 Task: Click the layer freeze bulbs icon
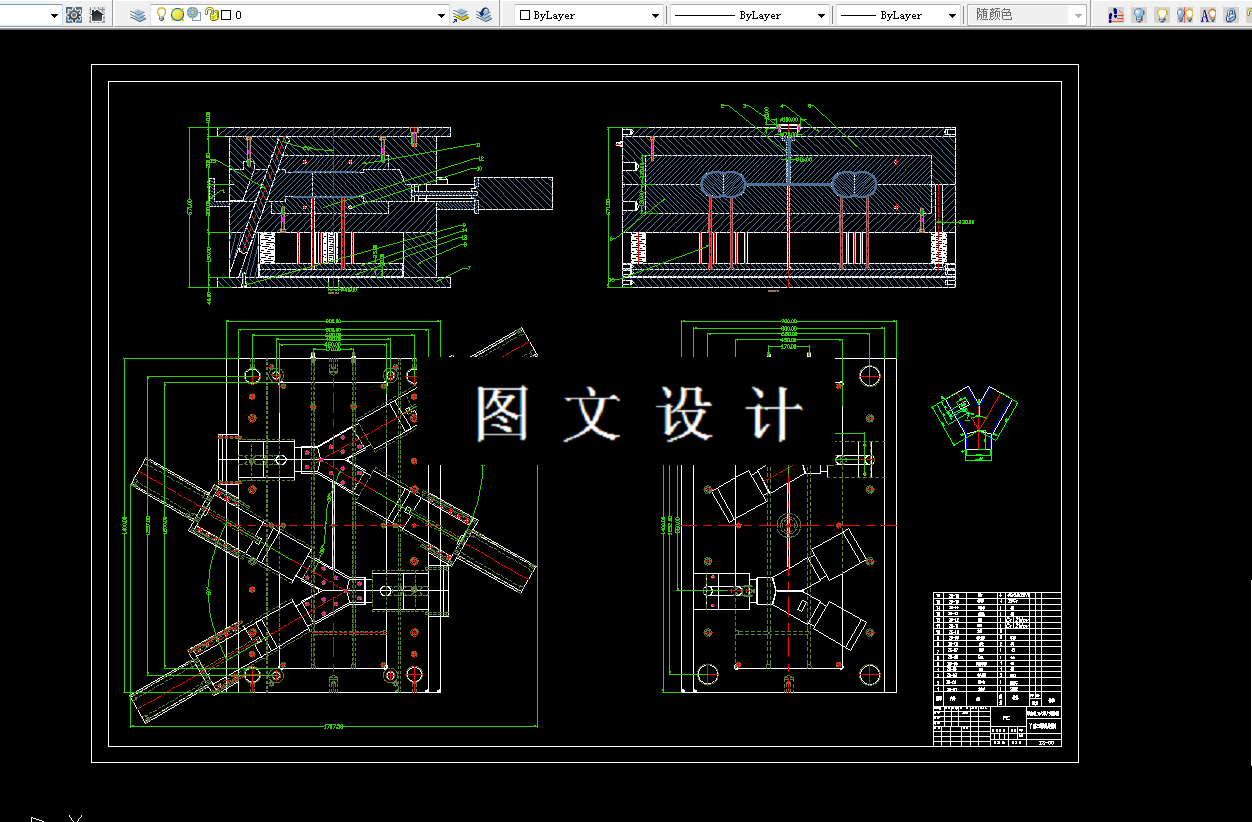(1185, 15)
